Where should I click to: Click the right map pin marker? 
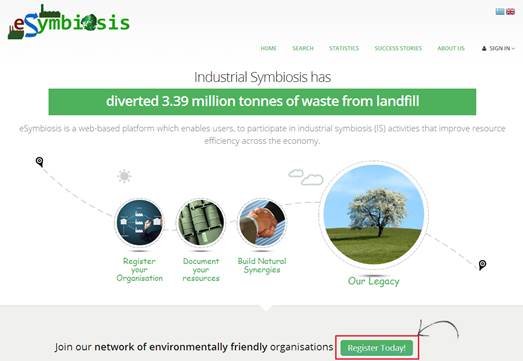[482, 265]
